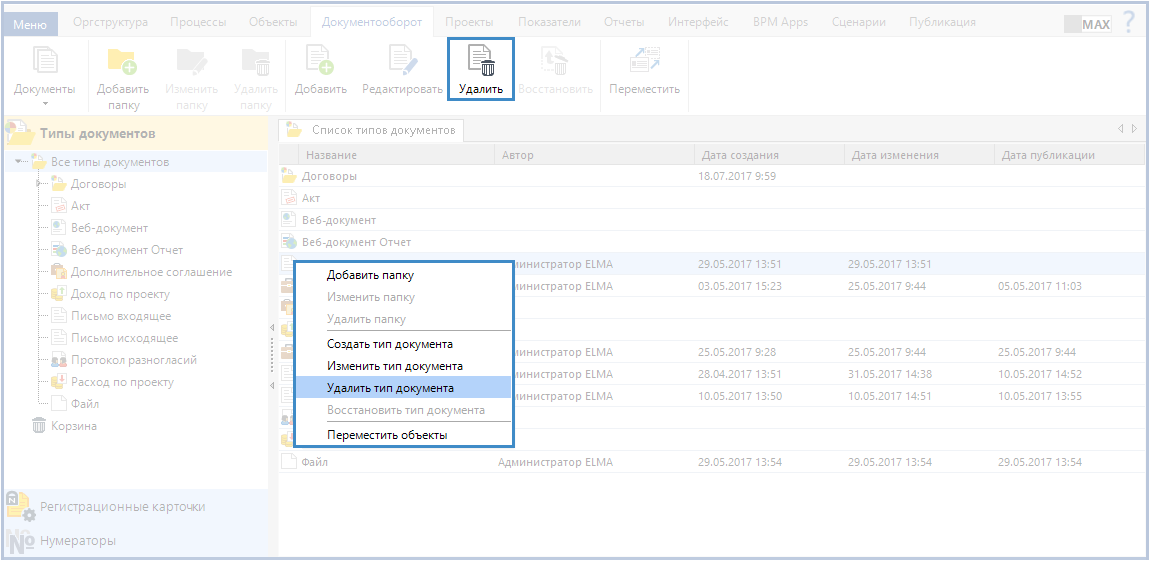Image resolution: width=1150 pixels, height=561 pixels.
Task: Select Переместить объекты in context menu
Action: coord(387,435)
